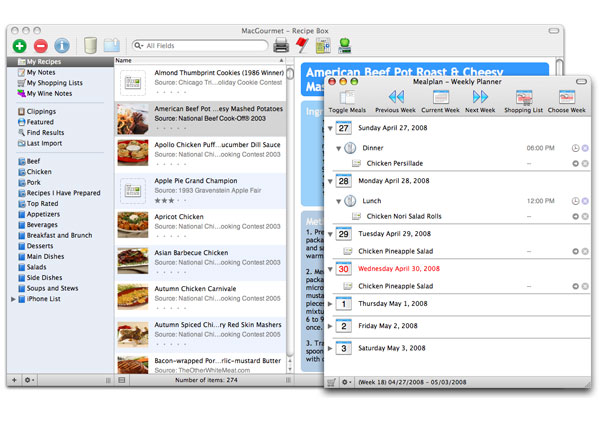This screenshot has height=442, width=600.
Task: Collapse the Lunch meal group
Action: [338, 201]
